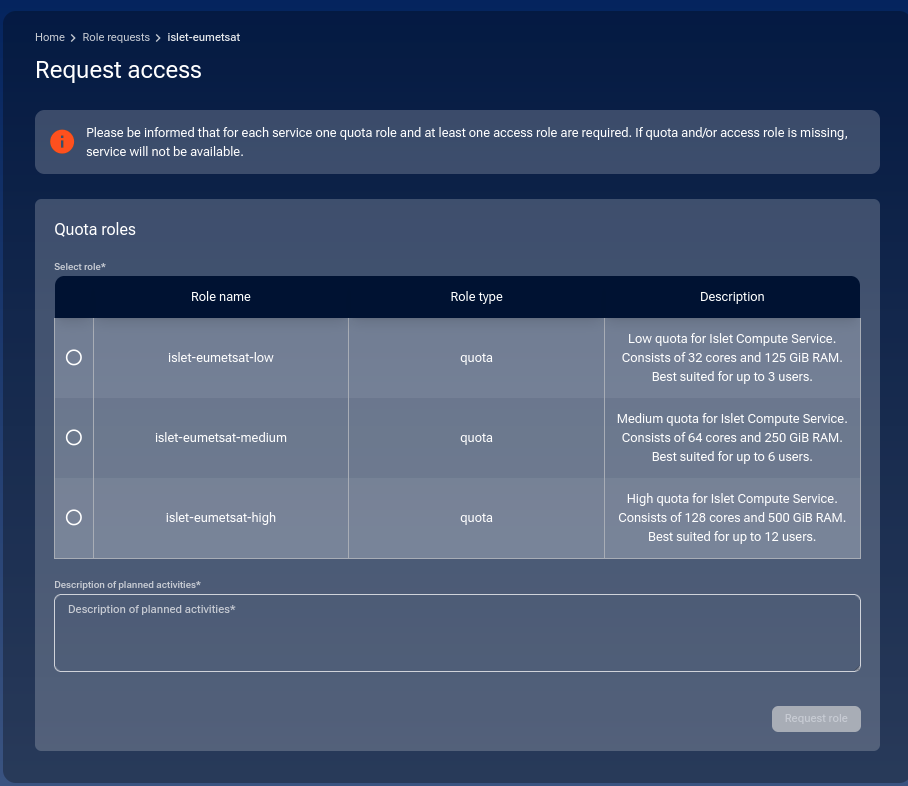Click the chevron after Home in breadcrumb
This screenshot has width=908, height=786.
[74, 38]
